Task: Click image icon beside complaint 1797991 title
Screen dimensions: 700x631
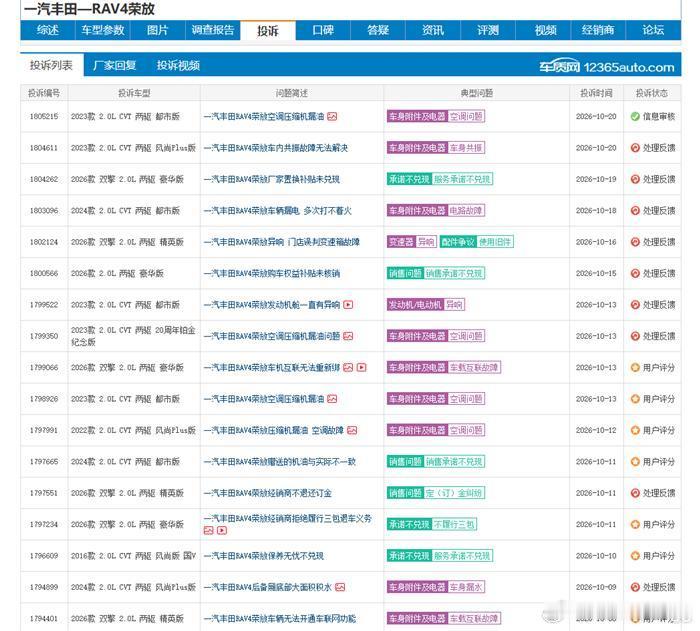Action: tap(352, 430)
